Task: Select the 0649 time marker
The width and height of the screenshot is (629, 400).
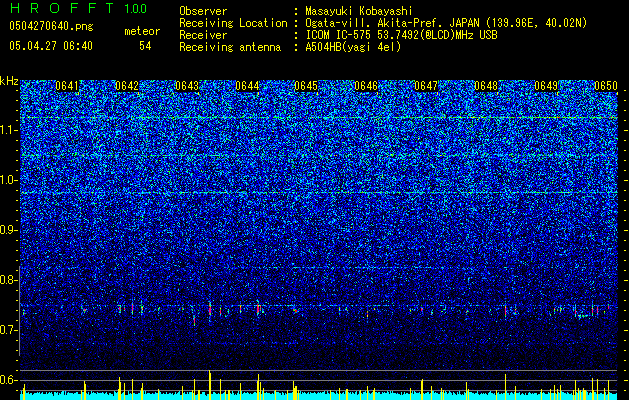Action: tap(546, 86)
